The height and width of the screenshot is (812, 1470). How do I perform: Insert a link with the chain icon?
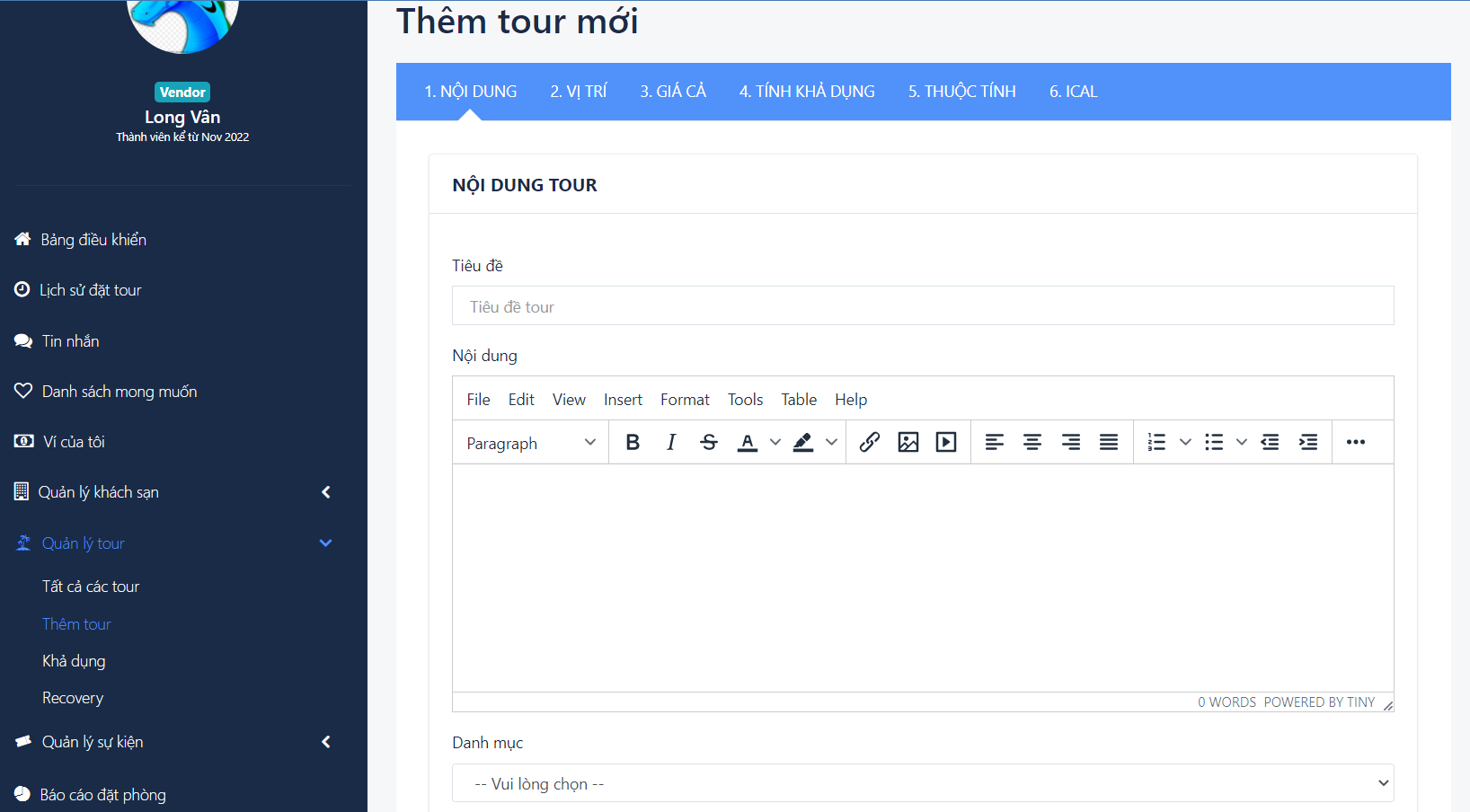point(870,442)
